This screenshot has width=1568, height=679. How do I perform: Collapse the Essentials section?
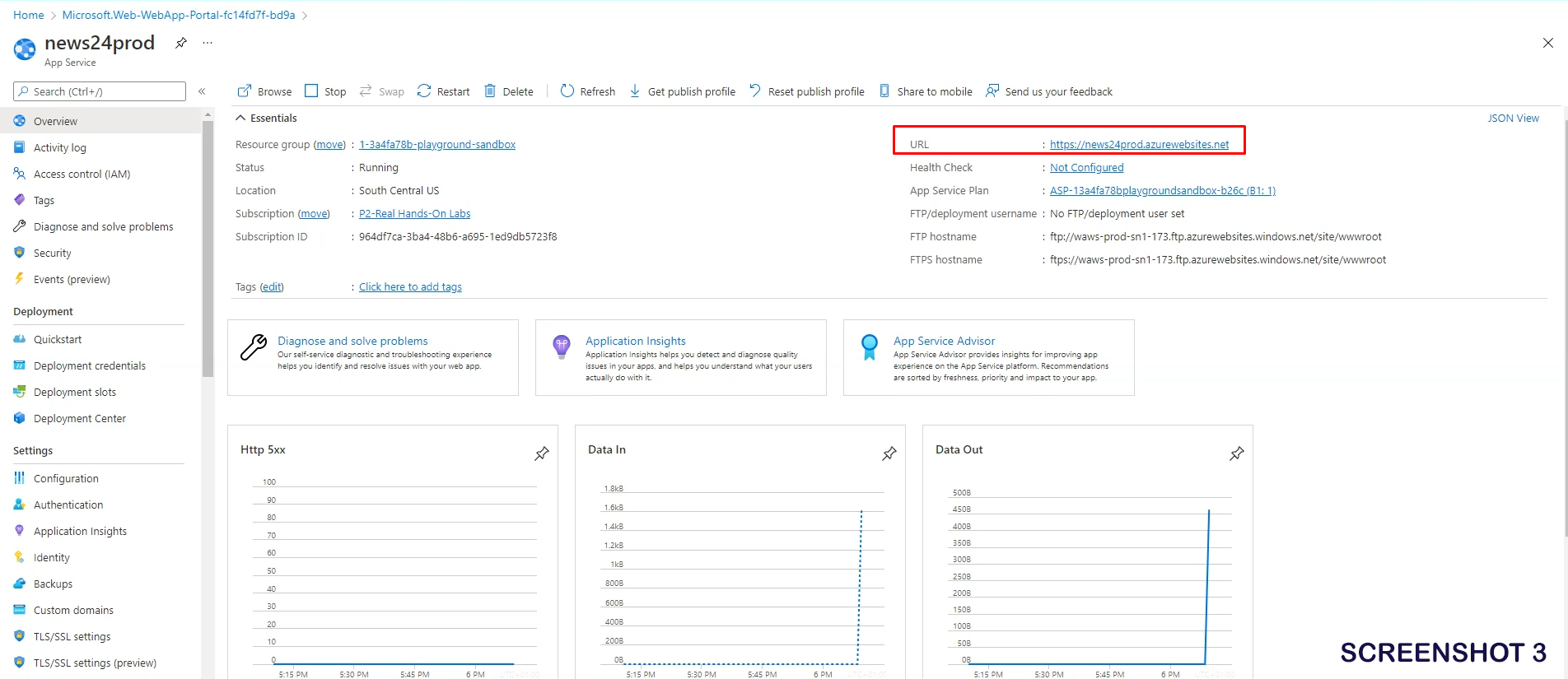[240, 119]
